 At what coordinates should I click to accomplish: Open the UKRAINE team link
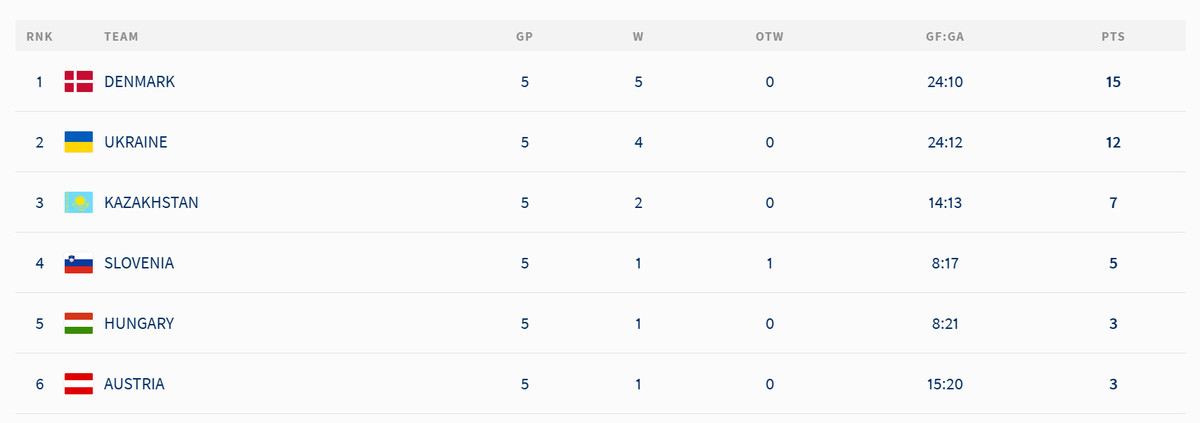(x=135, y=142)
